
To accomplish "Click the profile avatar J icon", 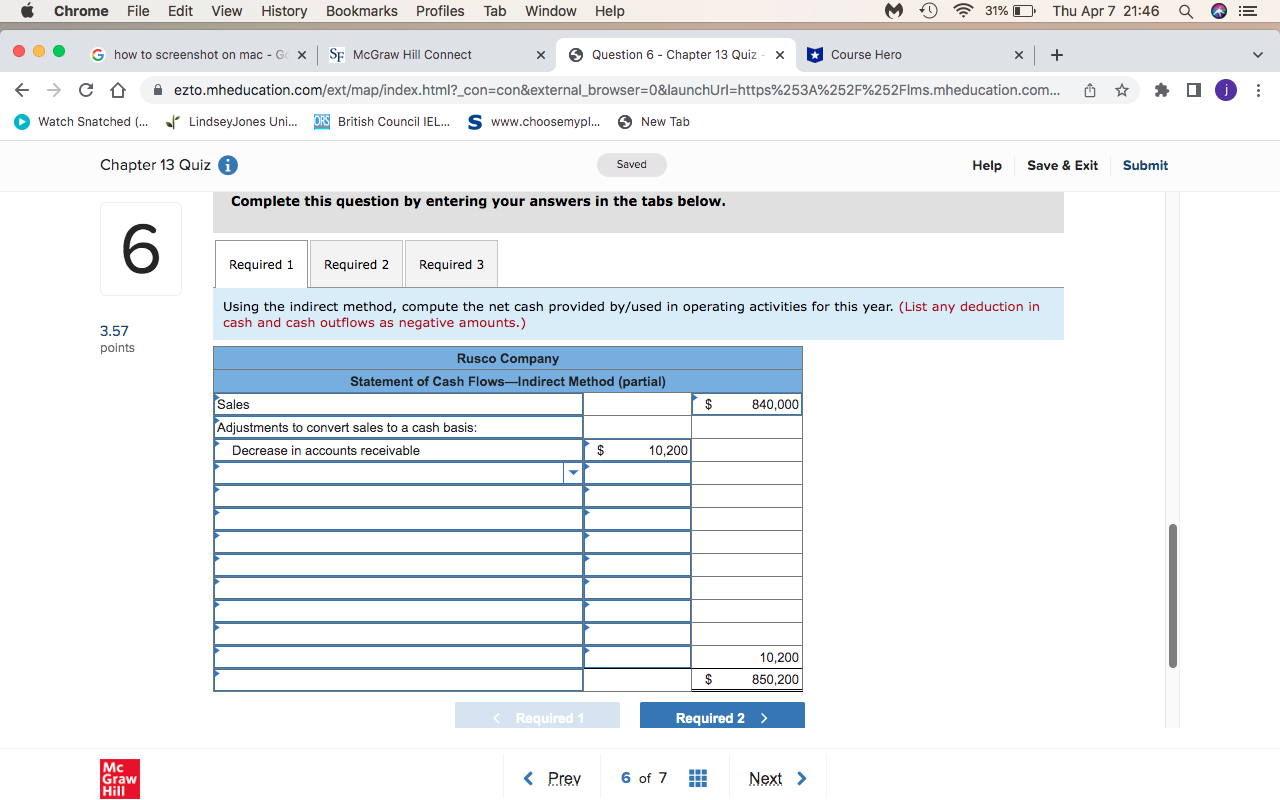I will 1226,89.
